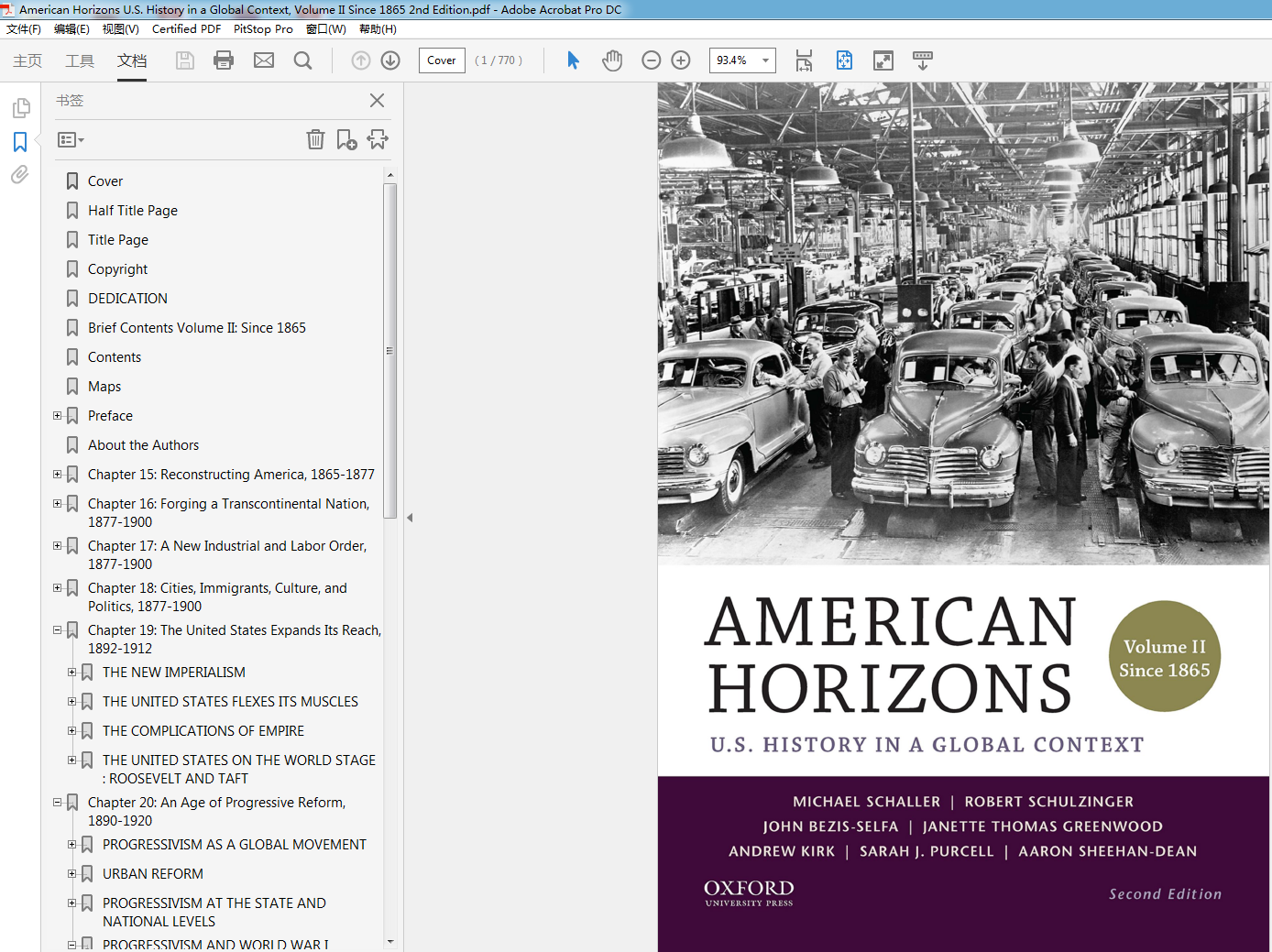Go to the Copyright bookmark
The width and height of the screenshot is (1272, 952).
pyautogui.click(x=117, y=269)
